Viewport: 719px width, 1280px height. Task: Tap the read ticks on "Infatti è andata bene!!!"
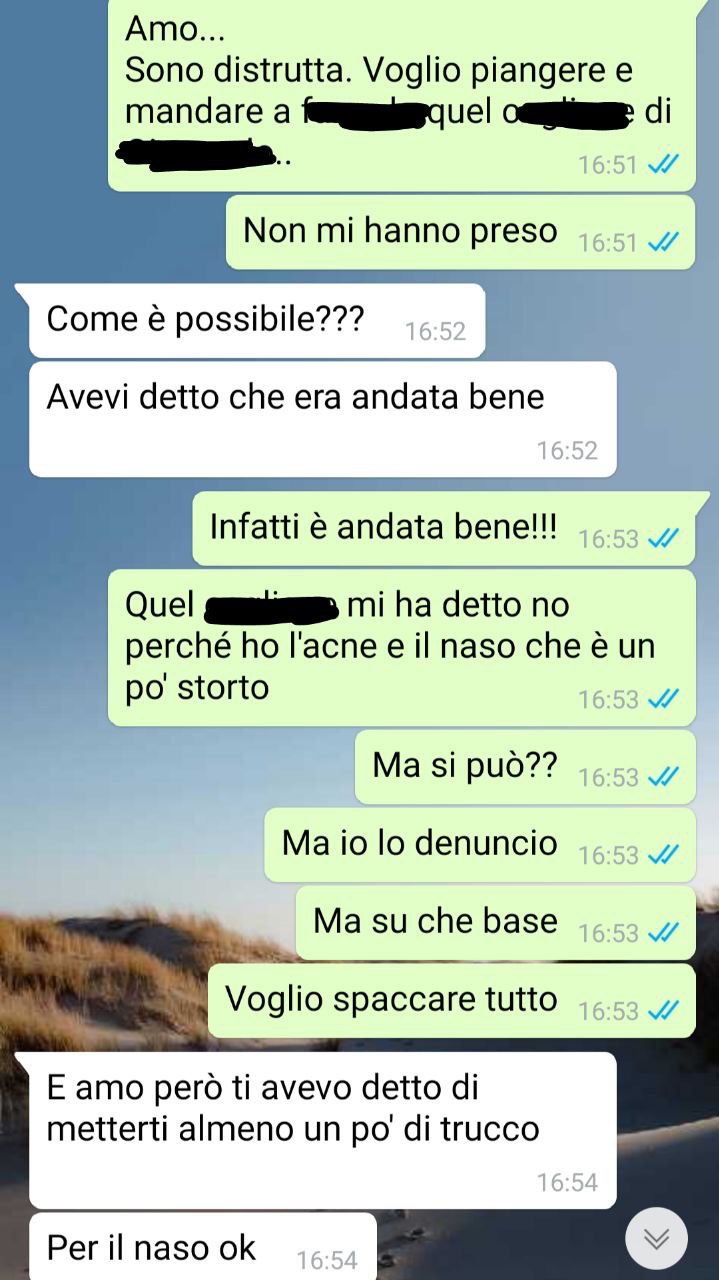coord(663,538)
